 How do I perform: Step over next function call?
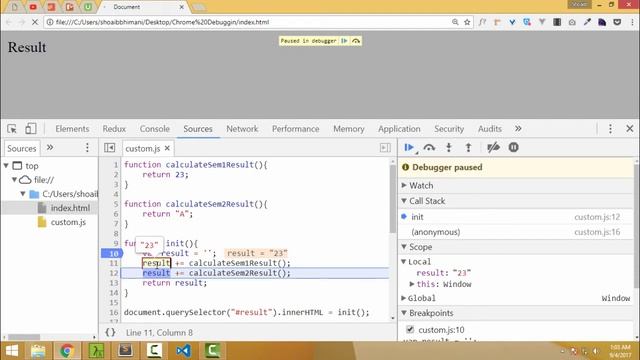pyautogui.click(x=429, y=147)
